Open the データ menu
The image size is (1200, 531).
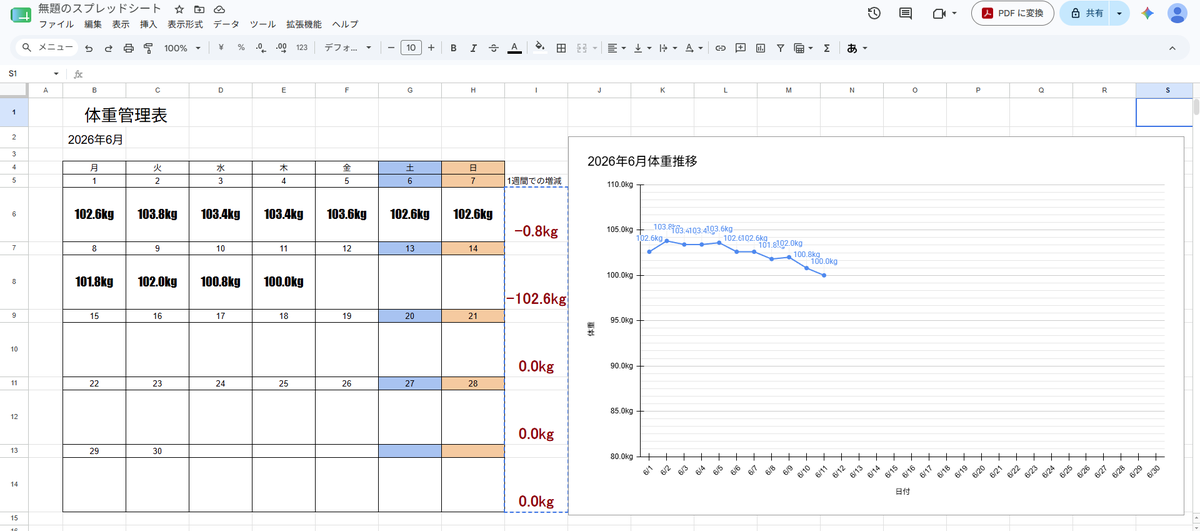(226, 23)
